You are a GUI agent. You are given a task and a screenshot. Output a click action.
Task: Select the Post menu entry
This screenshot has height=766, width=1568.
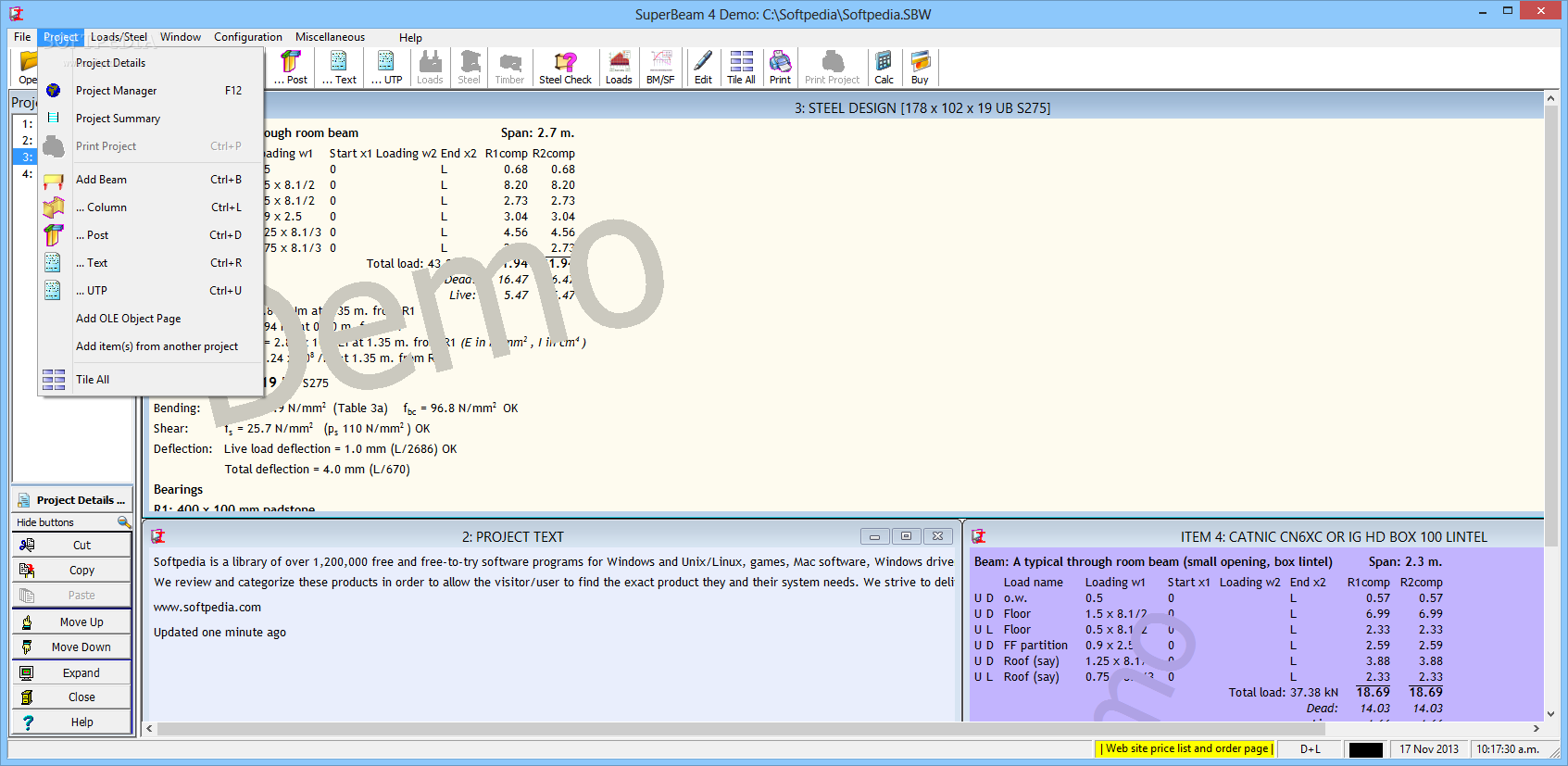coord(151,235)
